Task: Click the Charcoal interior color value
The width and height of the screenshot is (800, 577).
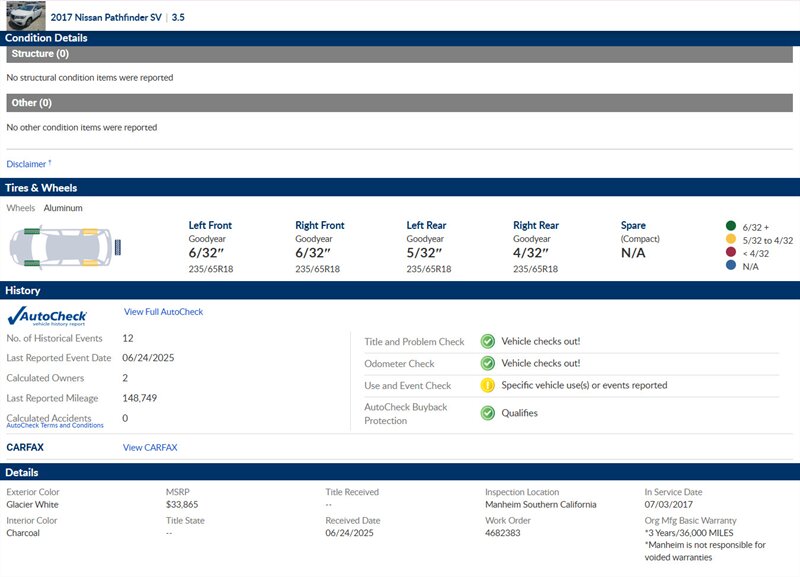Action: coord(23,533)
